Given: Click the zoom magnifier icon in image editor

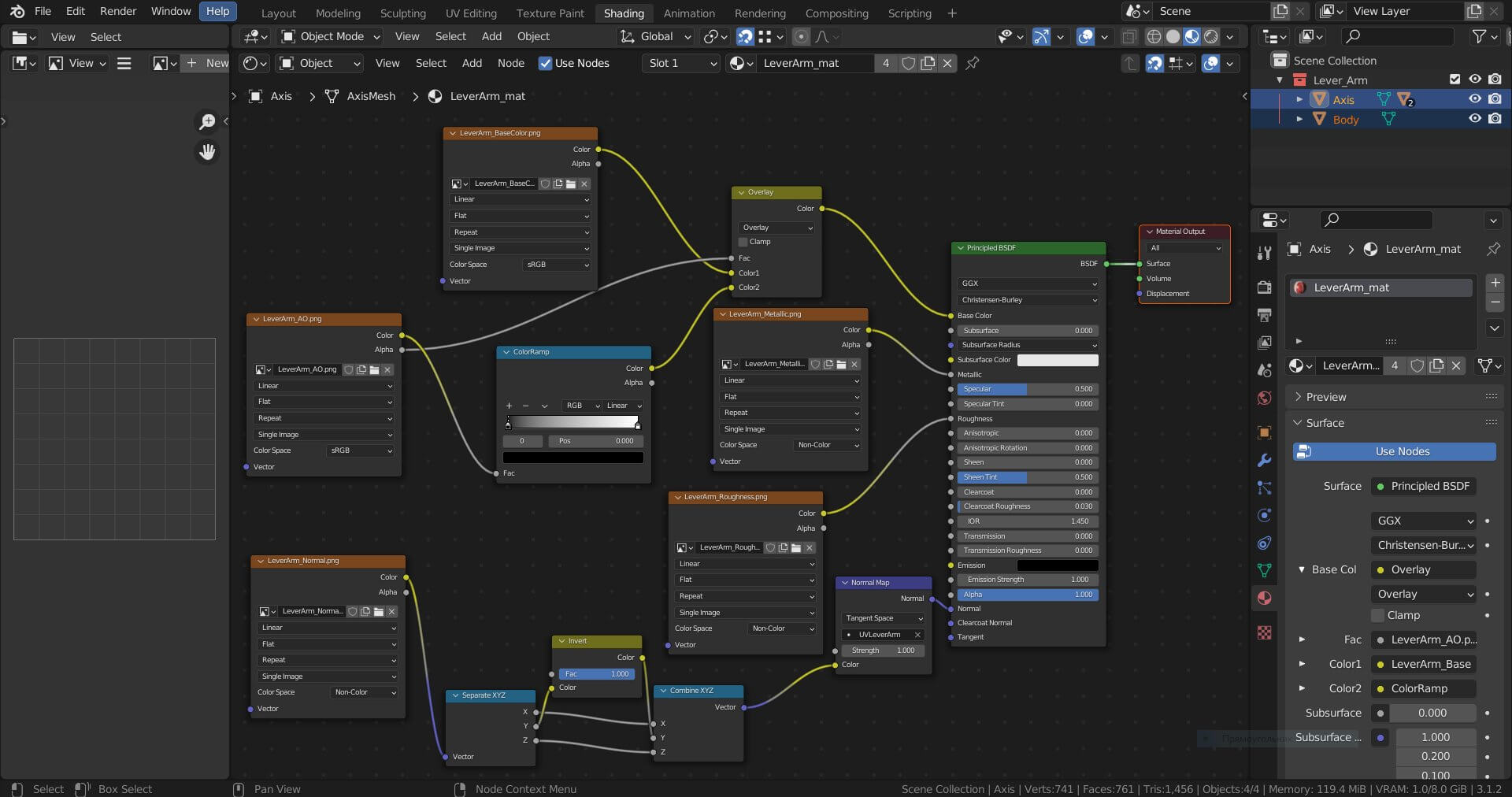Looking at the screenshot, I should click(207, 121).
